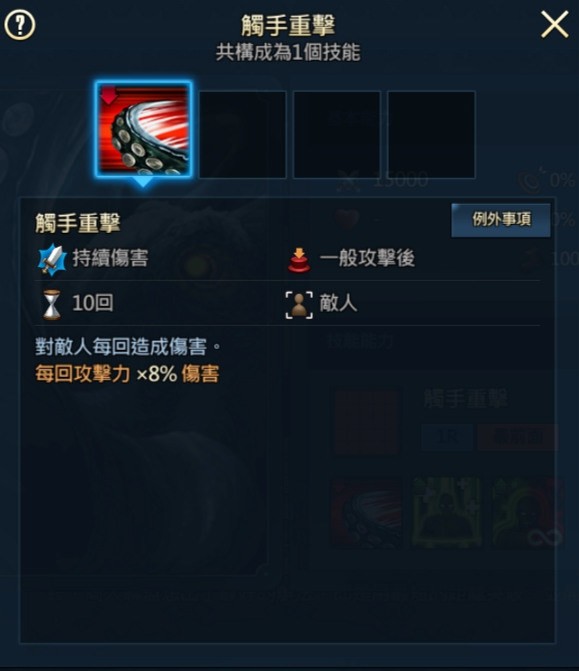The height and width of the screenshot is (671, 579).
Task: Click the 持續傷害 label text
Action: [110, 258]
